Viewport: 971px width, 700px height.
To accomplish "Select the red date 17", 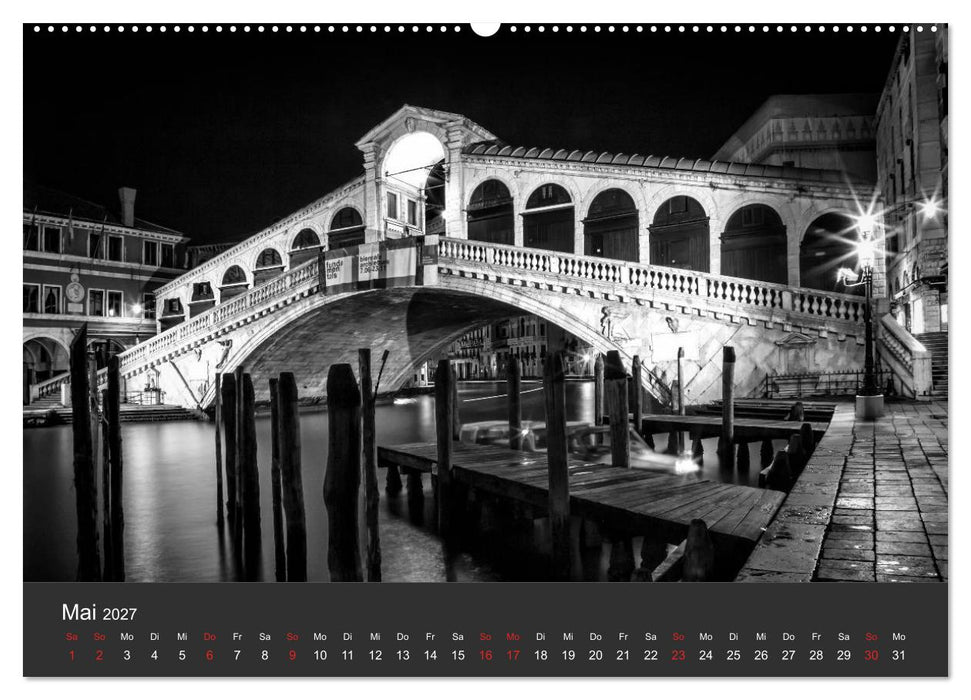I will 513,655.
